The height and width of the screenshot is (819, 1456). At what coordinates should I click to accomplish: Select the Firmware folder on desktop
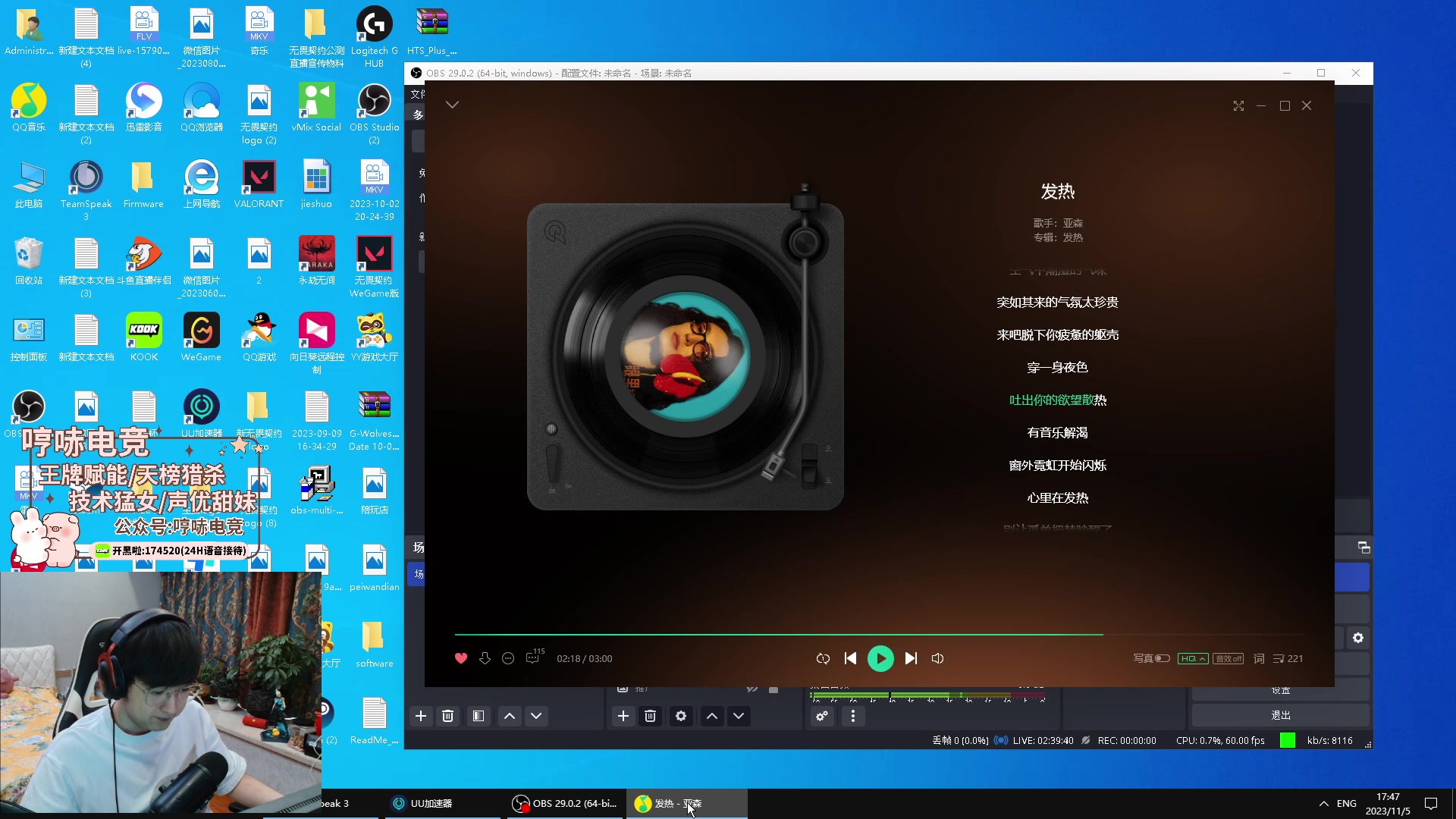(143, 184)
